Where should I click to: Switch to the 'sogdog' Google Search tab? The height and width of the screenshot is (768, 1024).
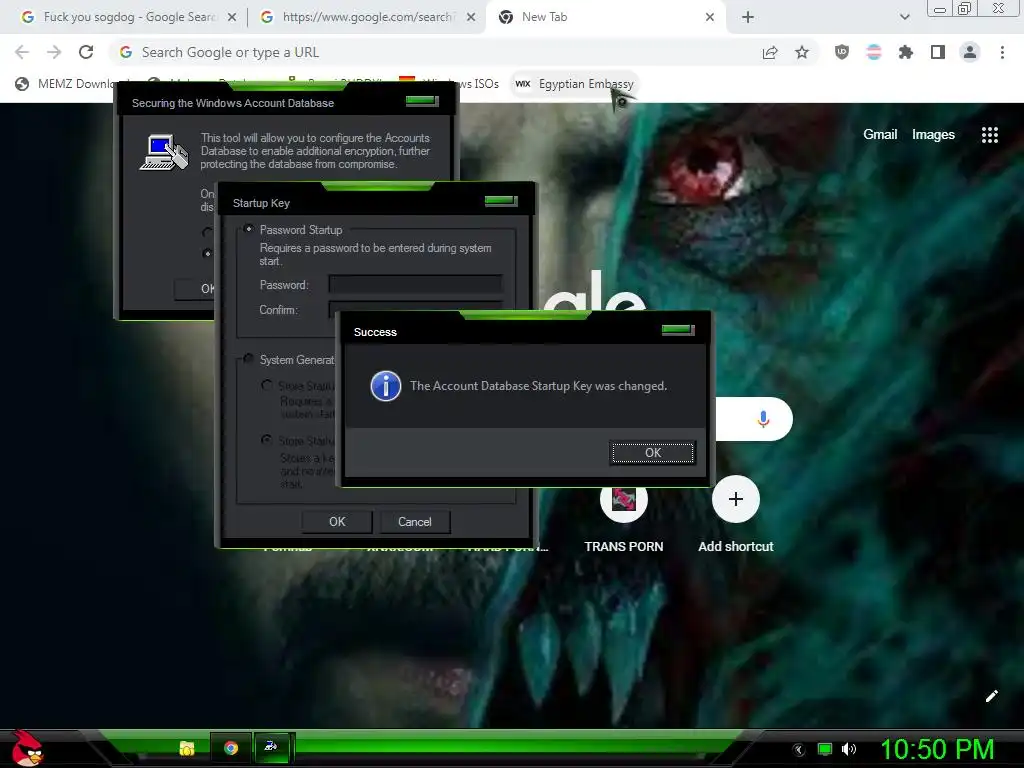[128, 17]
